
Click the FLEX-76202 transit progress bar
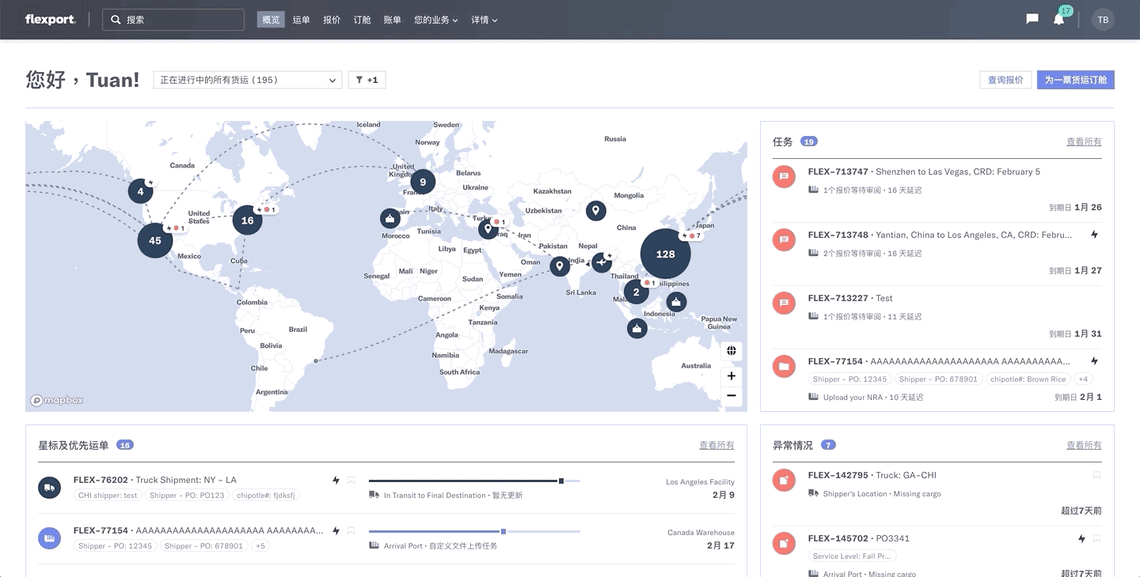click(474, 481)
